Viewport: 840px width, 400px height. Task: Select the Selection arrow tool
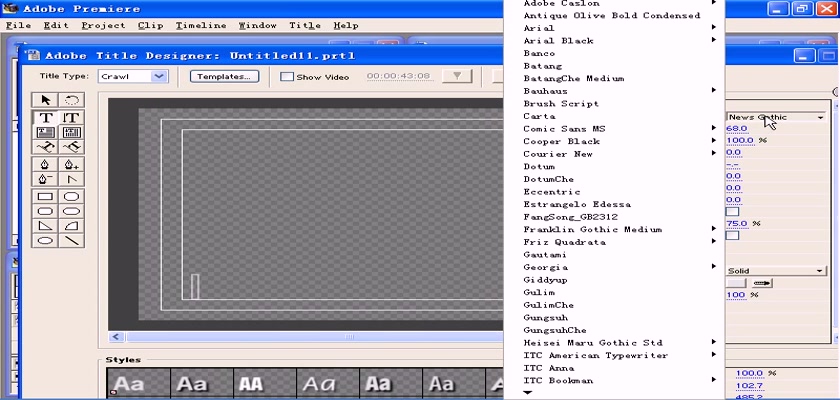(x=46, y=100)
